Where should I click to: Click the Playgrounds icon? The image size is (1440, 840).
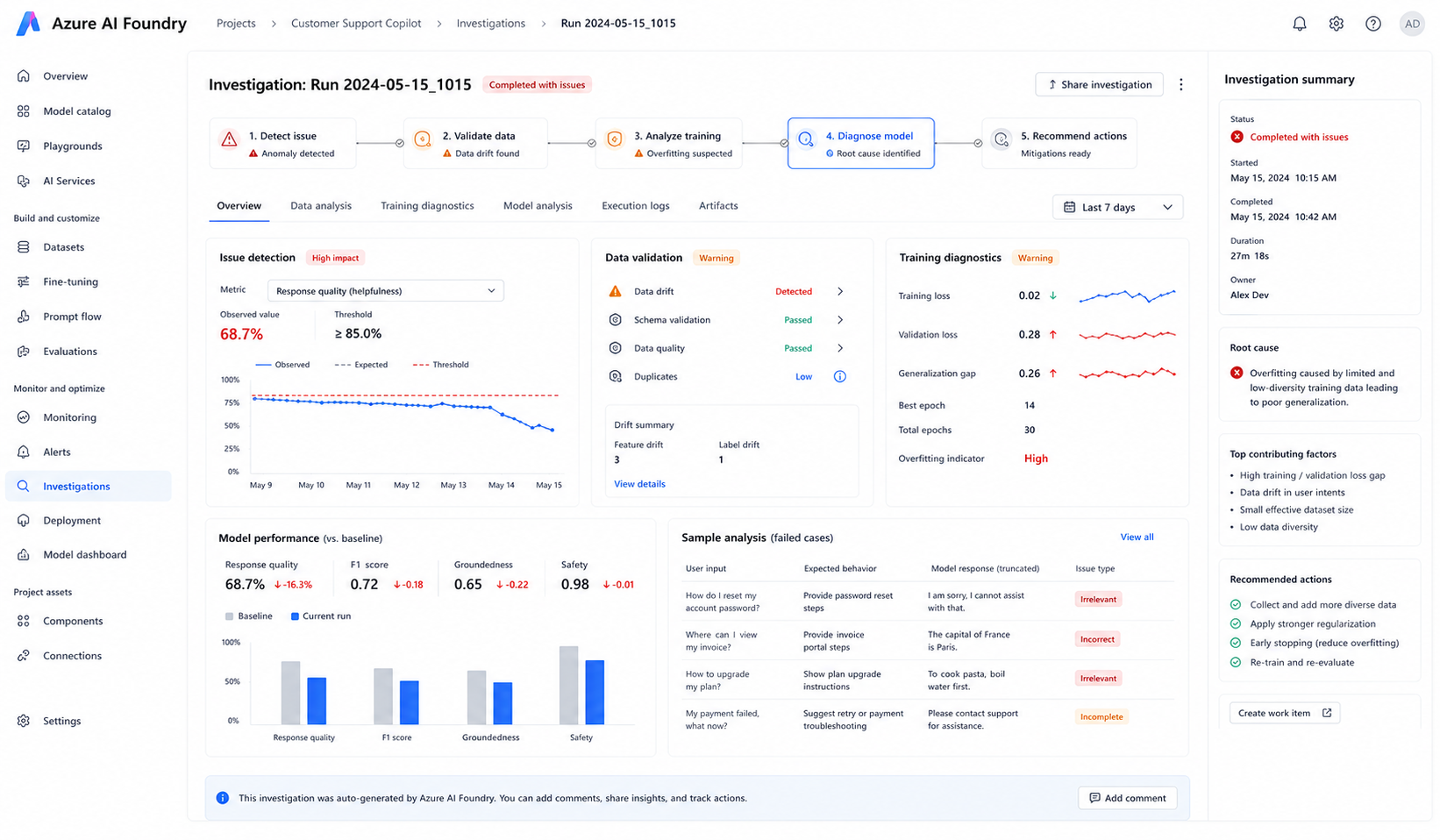24,146
